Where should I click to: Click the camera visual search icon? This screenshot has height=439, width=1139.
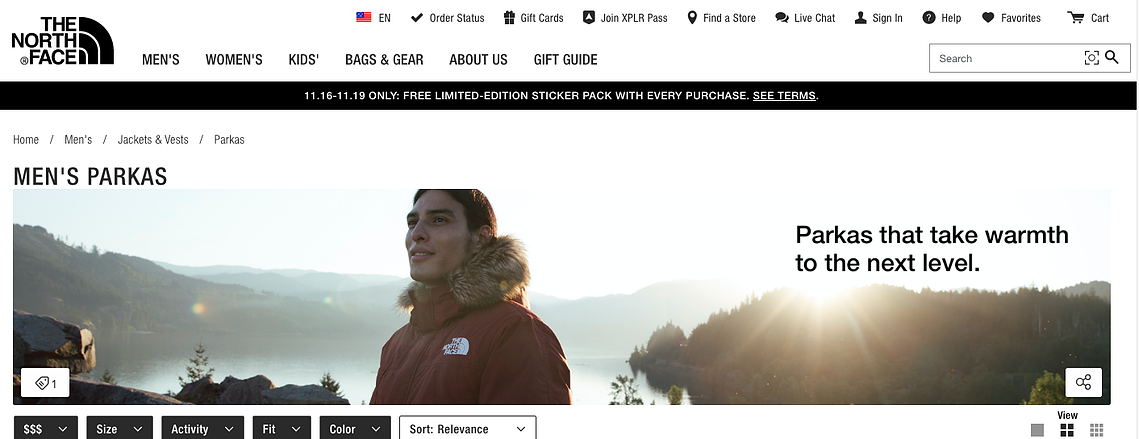point(1091,58)
